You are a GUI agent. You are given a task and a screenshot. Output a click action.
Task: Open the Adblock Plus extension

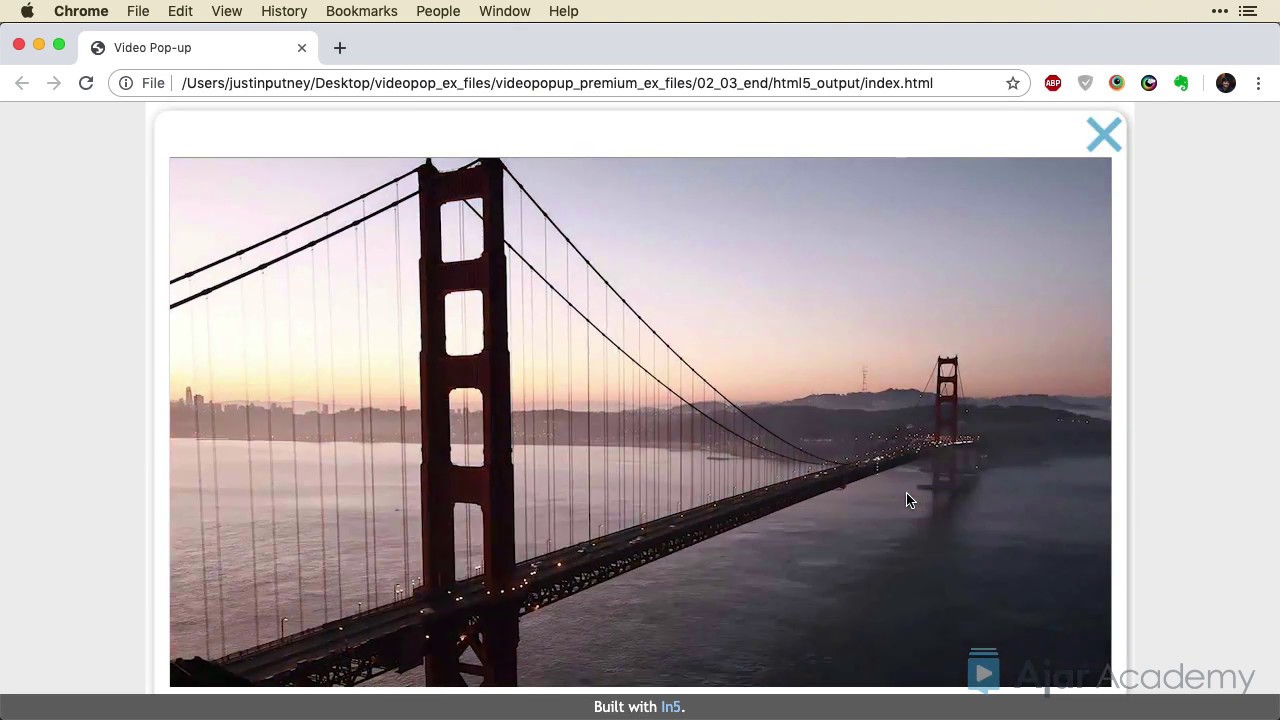(1053, 83)
